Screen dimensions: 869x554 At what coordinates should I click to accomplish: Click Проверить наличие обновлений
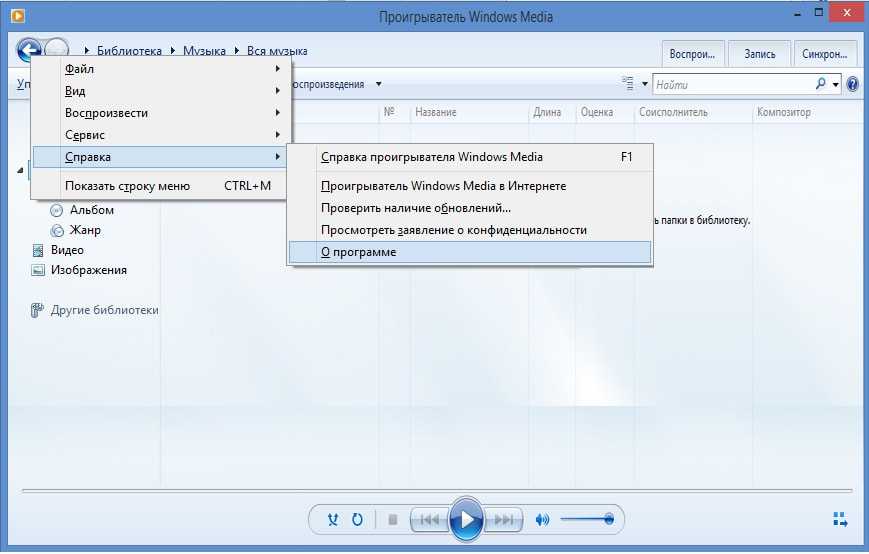416,208
